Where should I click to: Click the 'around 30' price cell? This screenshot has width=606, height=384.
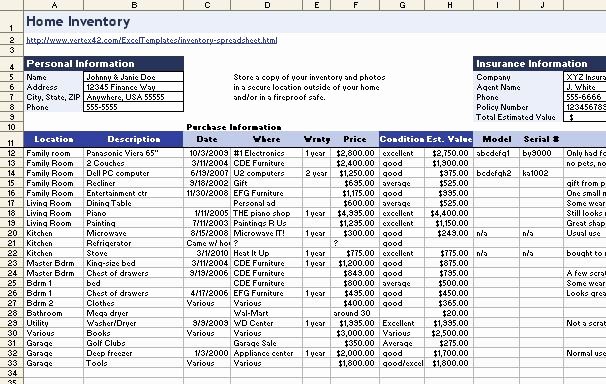coord(355,313)
